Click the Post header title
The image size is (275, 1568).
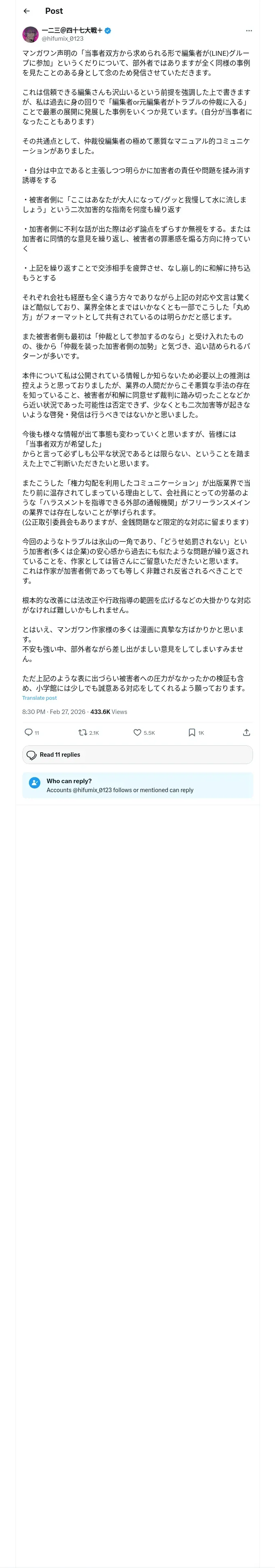tap(54, 11)
